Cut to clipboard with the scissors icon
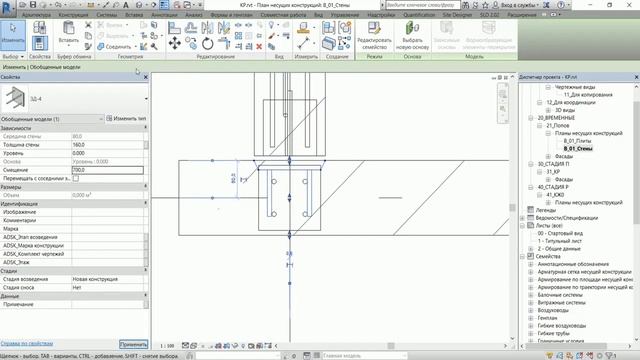 click(x=88, y=25)
